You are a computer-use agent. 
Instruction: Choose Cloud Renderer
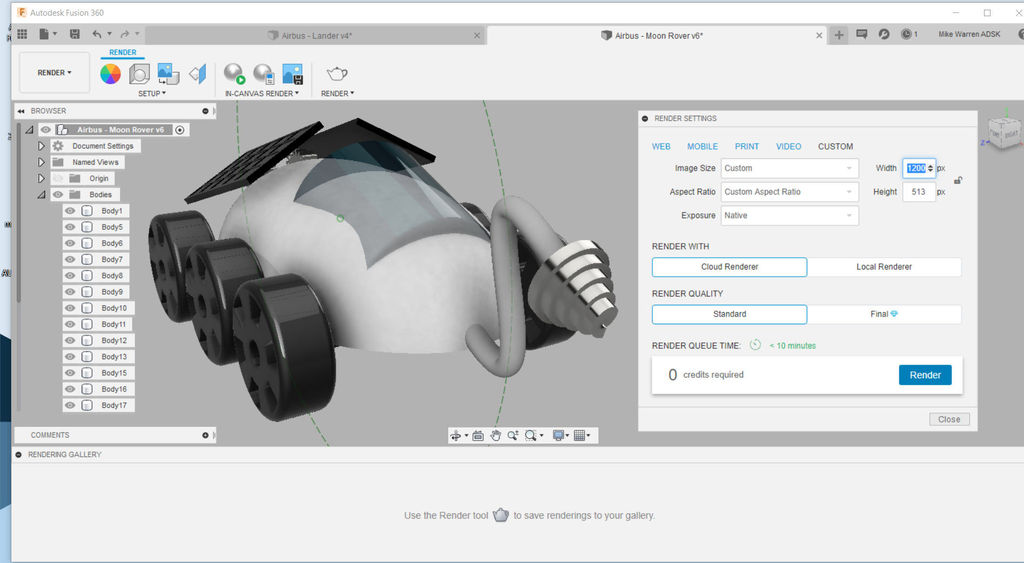[x=729, y=266]
